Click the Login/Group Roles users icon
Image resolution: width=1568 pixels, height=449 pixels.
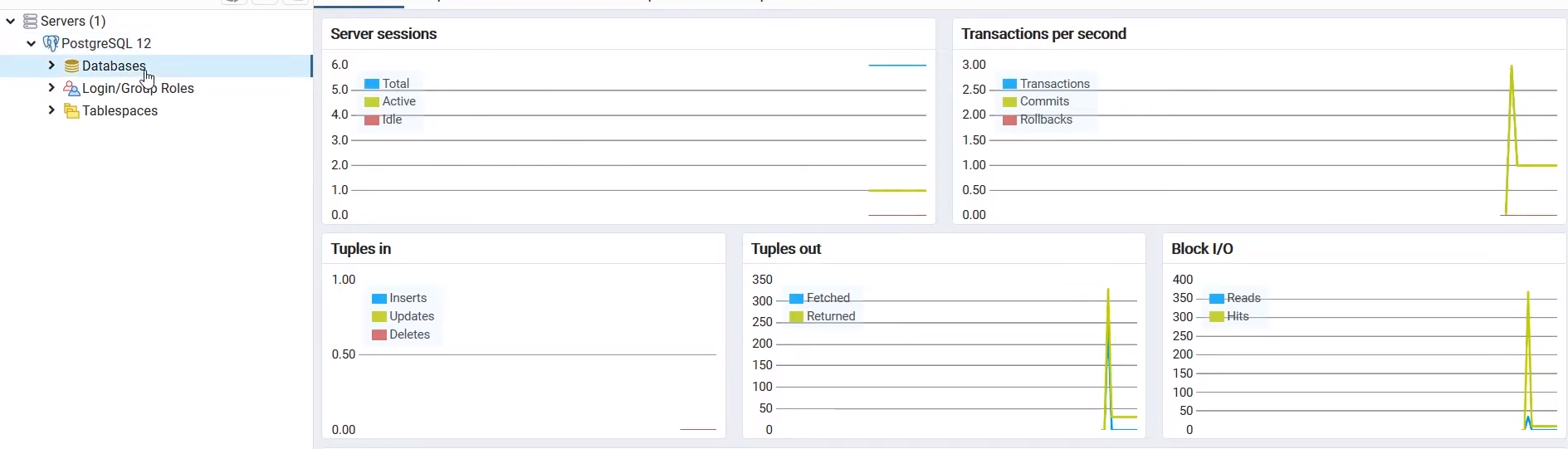(72, 88)
